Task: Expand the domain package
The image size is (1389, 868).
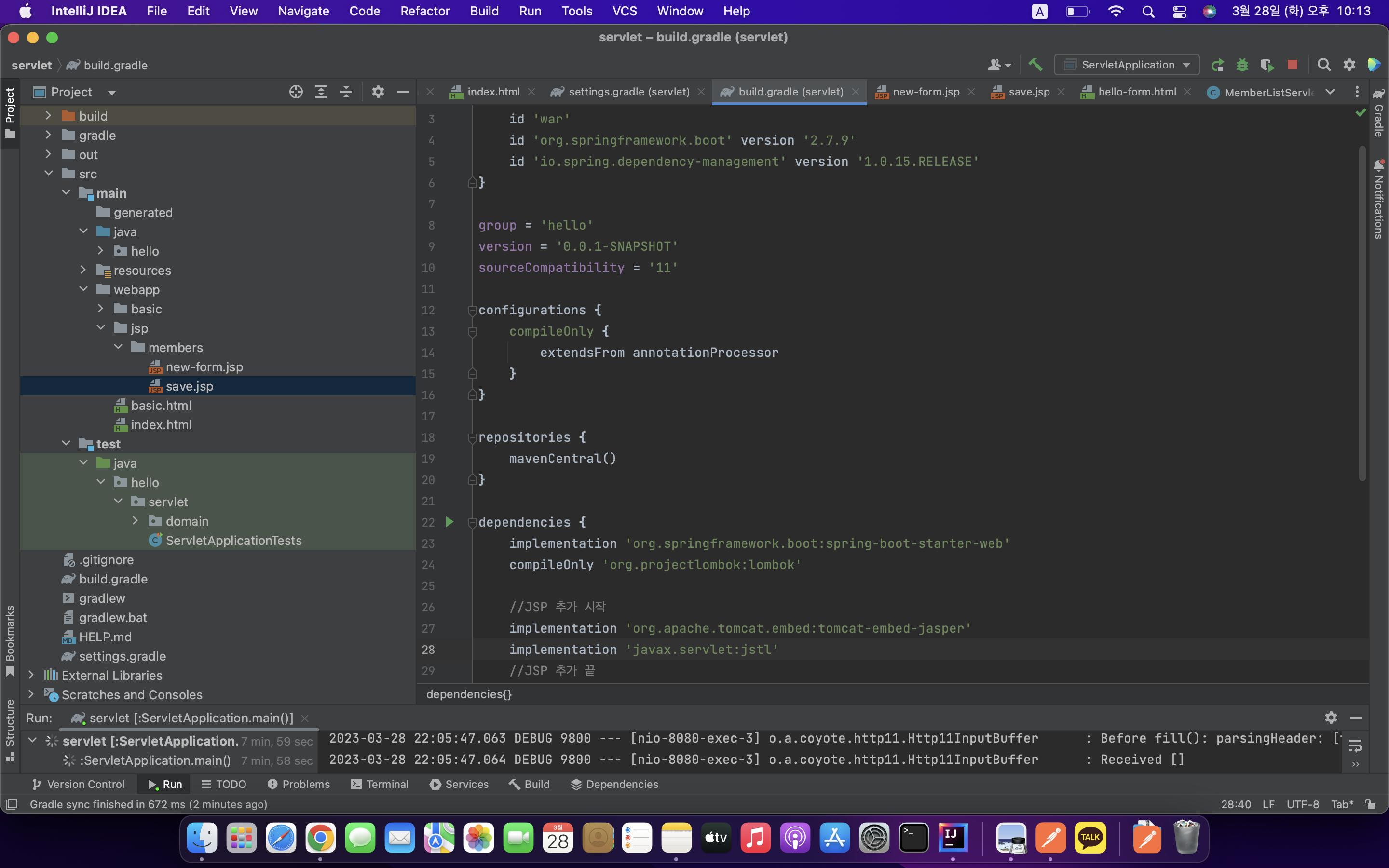Action: click(x=136, y=521)
